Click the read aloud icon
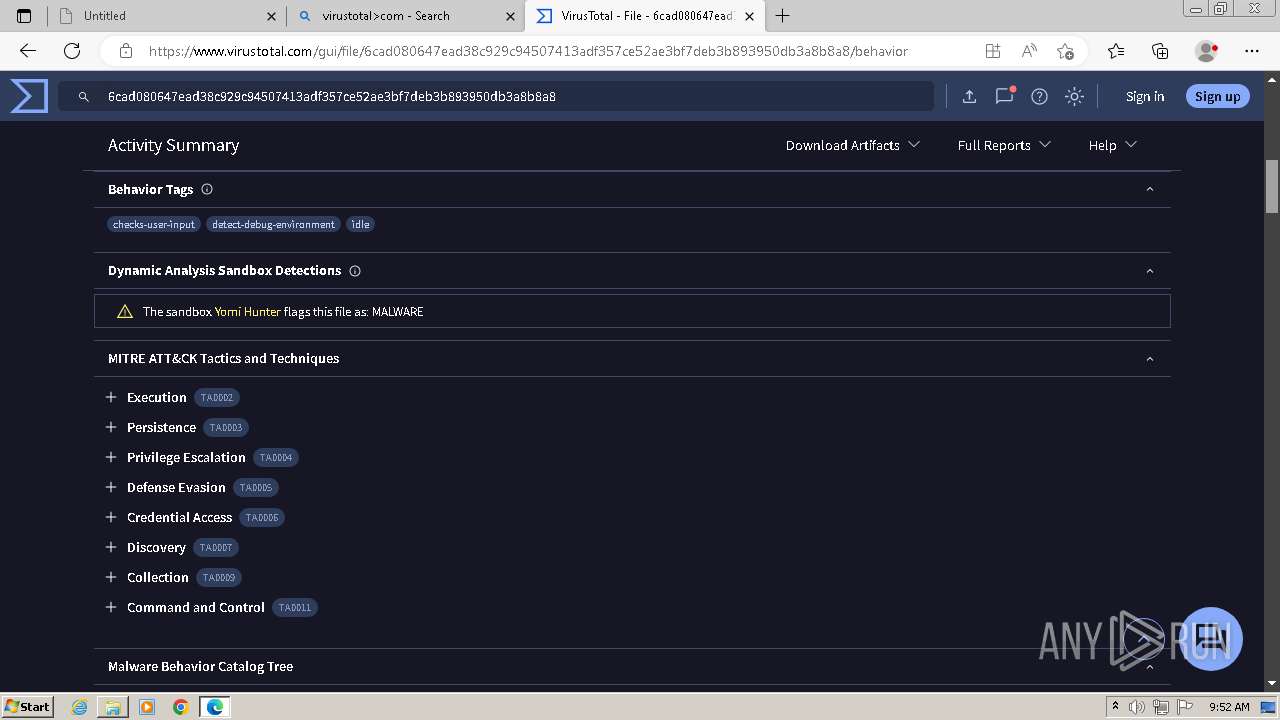This screenshot has width=1280, height=720. pos(1029,51)
